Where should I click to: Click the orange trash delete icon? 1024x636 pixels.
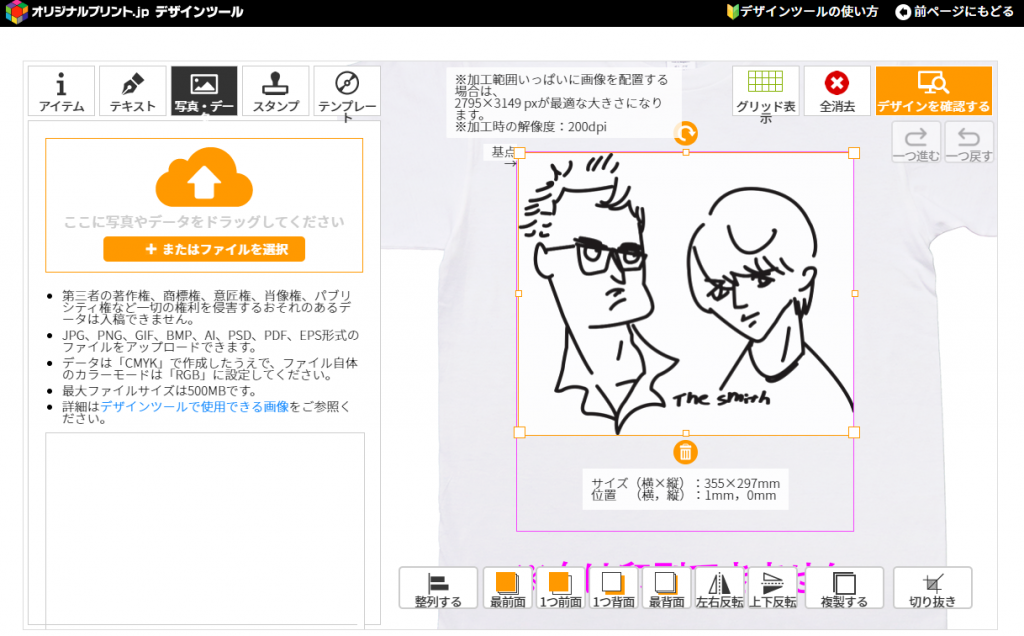[685, 452]
